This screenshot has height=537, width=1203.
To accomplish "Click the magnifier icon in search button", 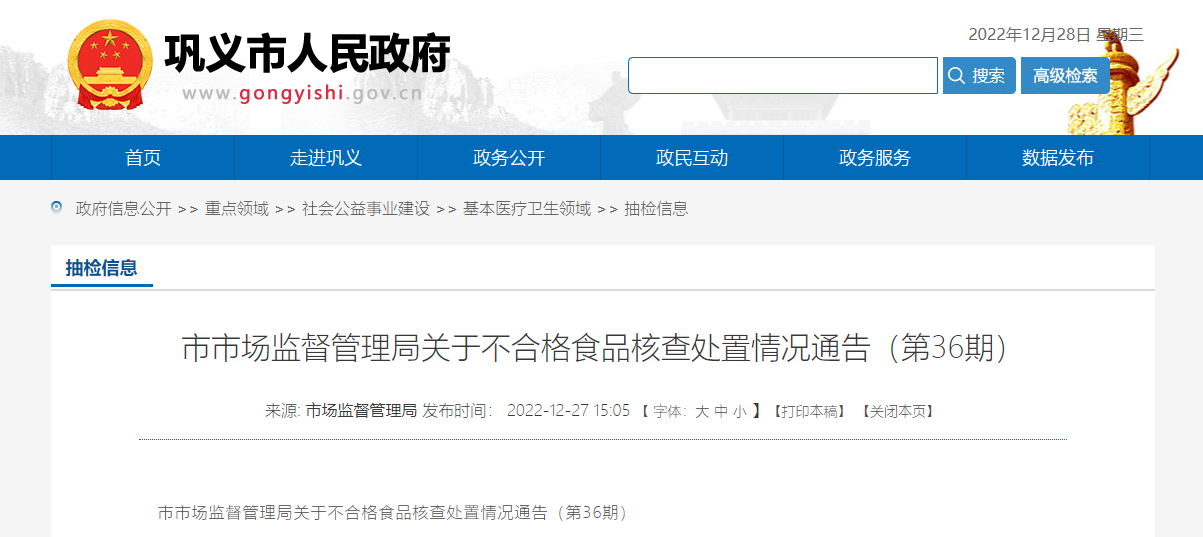I will pyautogui.click(x=957, y=76).
